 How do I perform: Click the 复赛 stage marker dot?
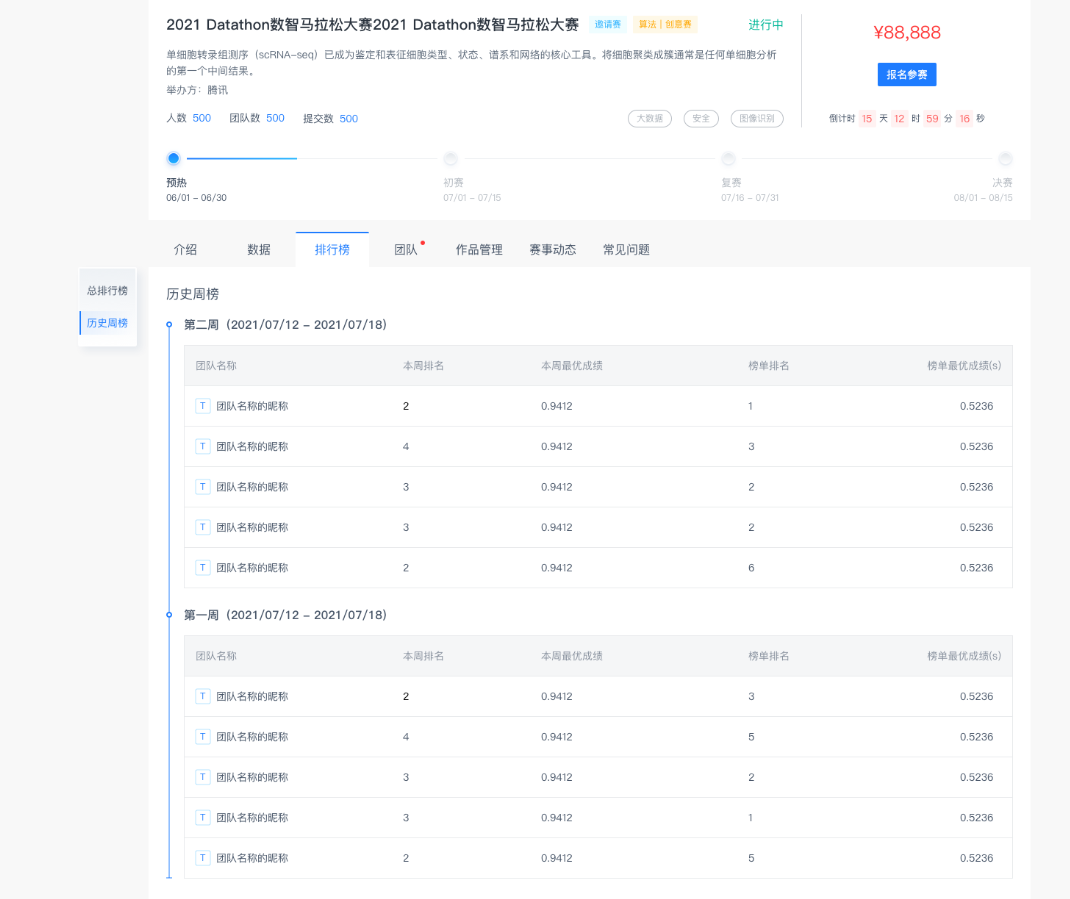tap(729, 158)
